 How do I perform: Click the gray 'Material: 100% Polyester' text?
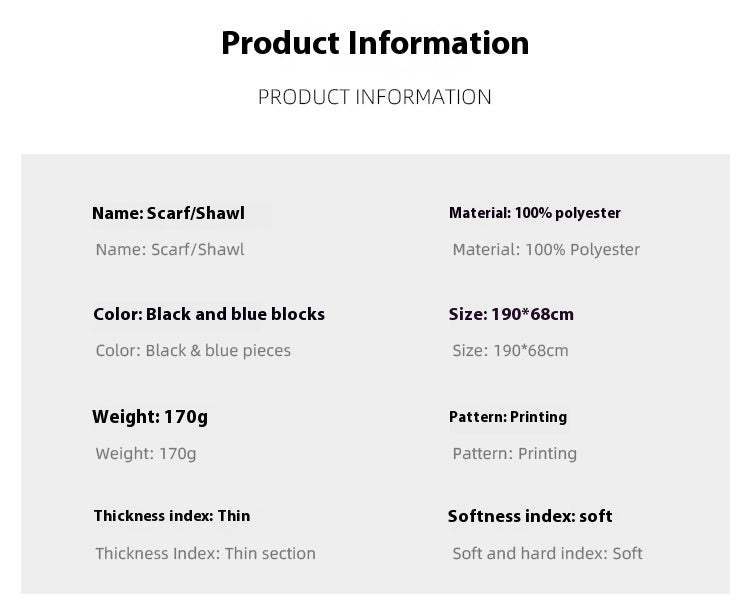tap(546, 250)
